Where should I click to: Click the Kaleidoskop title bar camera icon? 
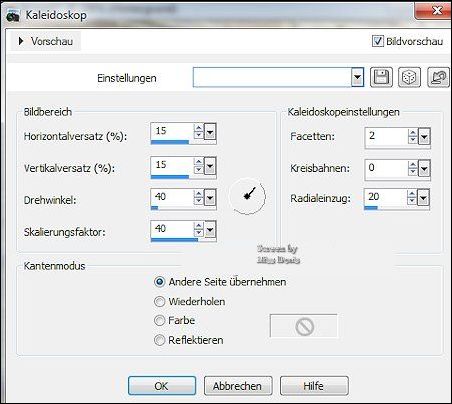13,15
